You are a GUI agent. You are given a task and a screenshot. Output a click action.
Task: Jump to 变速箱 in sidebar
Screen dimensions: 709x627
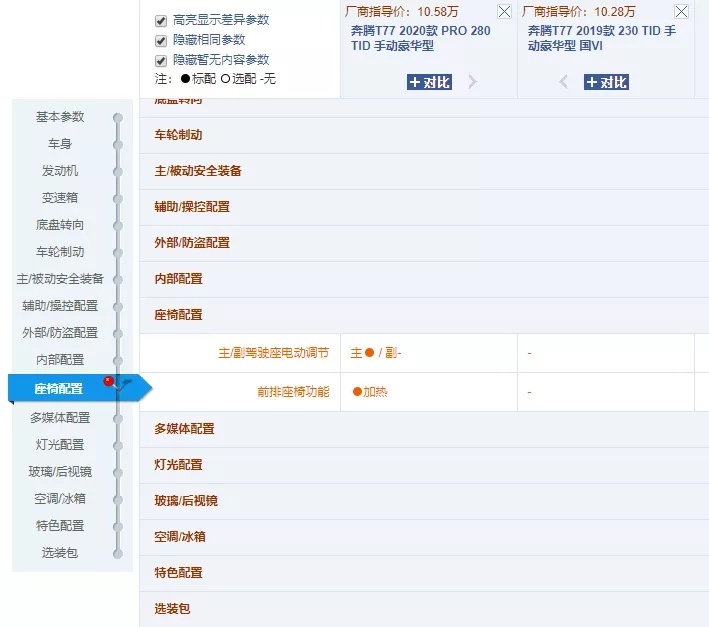click(60, 198)
